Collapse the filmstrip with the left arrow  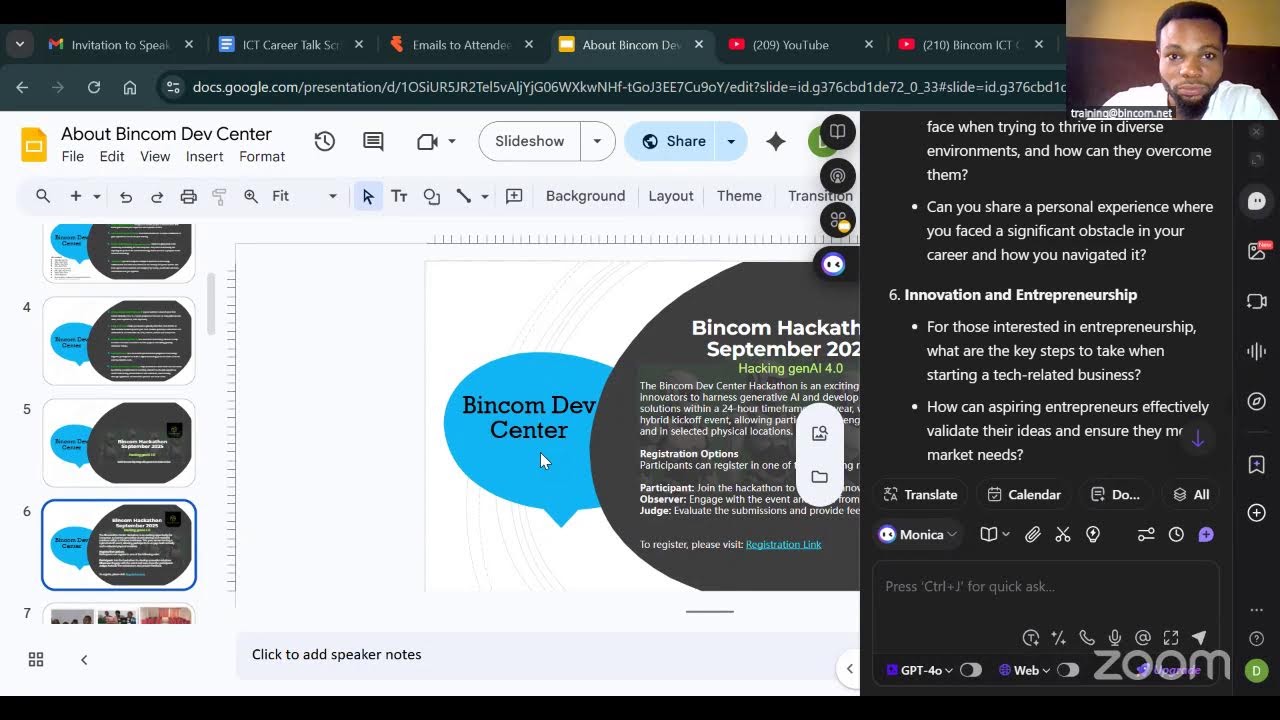(84, 659)
